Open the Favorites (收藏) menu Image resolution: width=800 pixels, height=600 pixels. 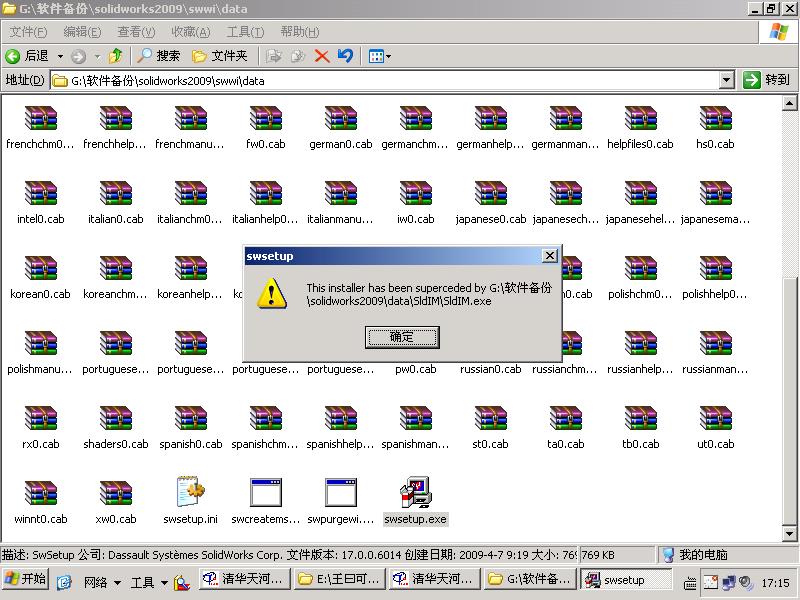pyautogui.click(x=190, y=32)
